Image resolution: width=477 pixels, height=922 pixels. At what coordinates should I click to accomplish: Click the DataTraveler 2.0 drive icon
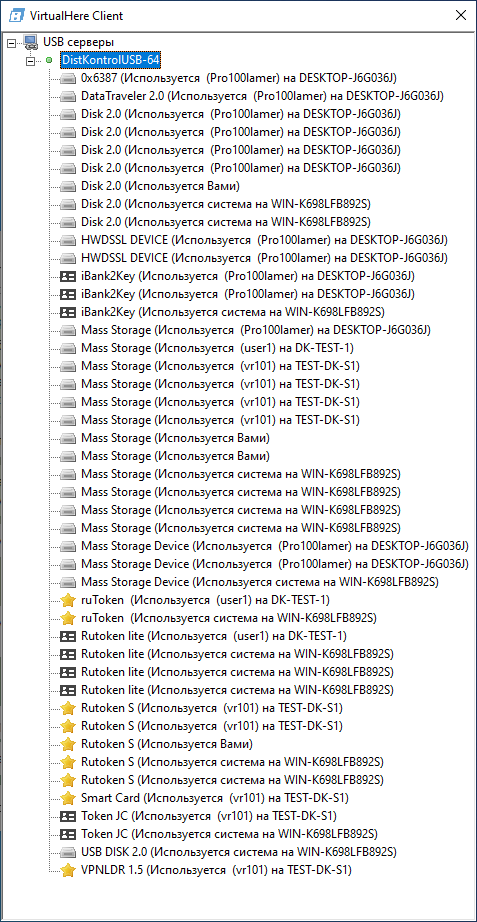click(68, 96)
